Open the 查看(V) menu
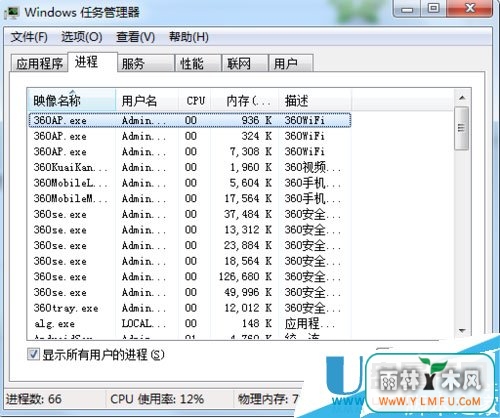The width and height of the screenshot is (500, 418). click(x=135, y=37)
